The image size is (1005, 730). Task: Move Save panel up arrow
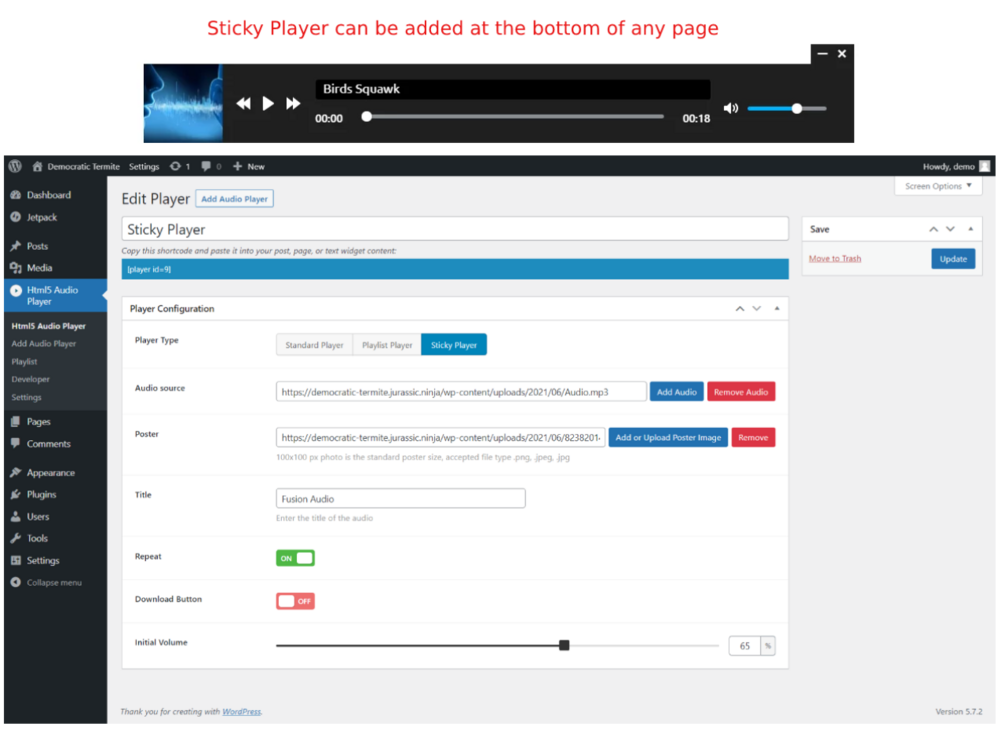point(933,229)
